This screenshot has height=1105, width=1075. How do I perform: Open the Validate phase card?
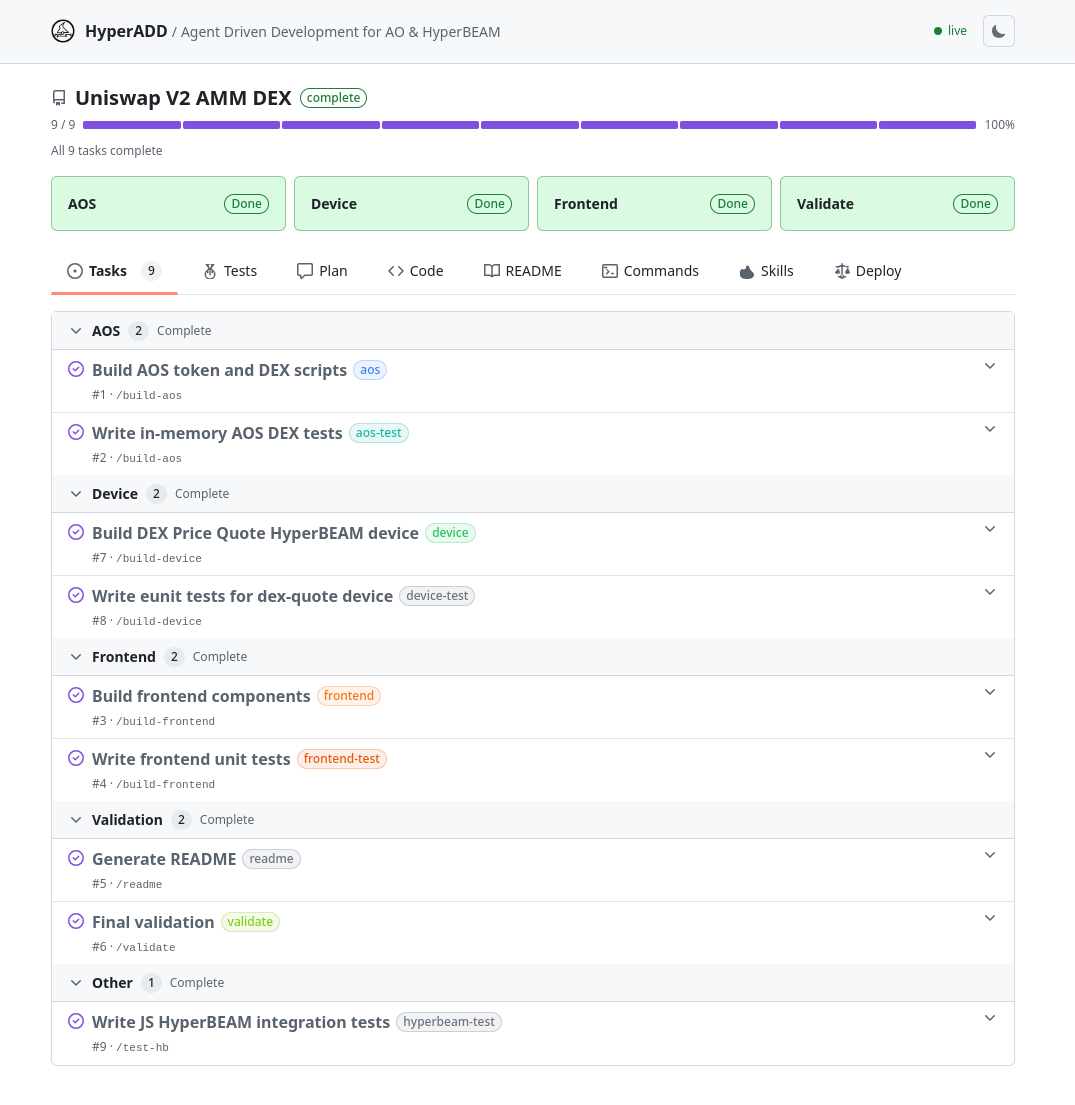point(896,204)
